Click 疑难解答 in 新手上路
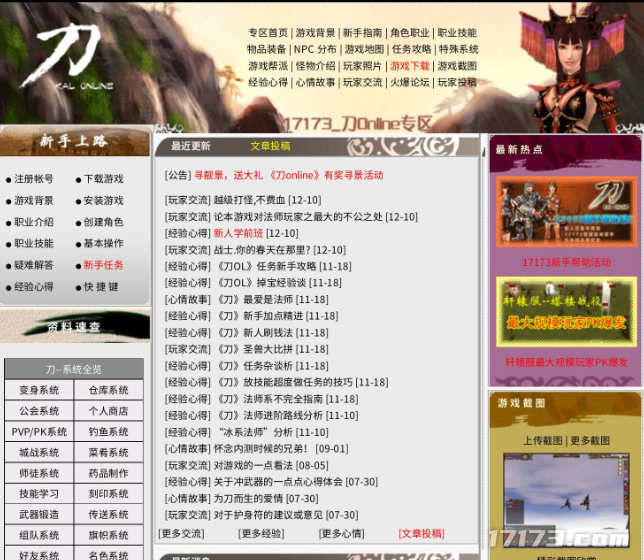The height and width of the screenshot is (560, 644). 34,265
